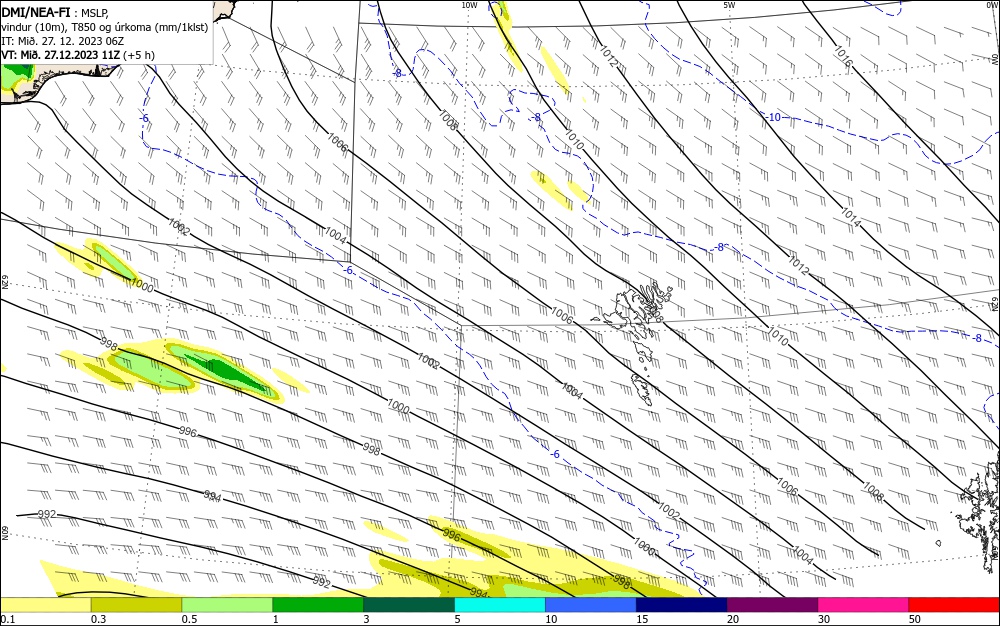Click the yellow 0.1–0.3 legend color segment

pos(46,605)
